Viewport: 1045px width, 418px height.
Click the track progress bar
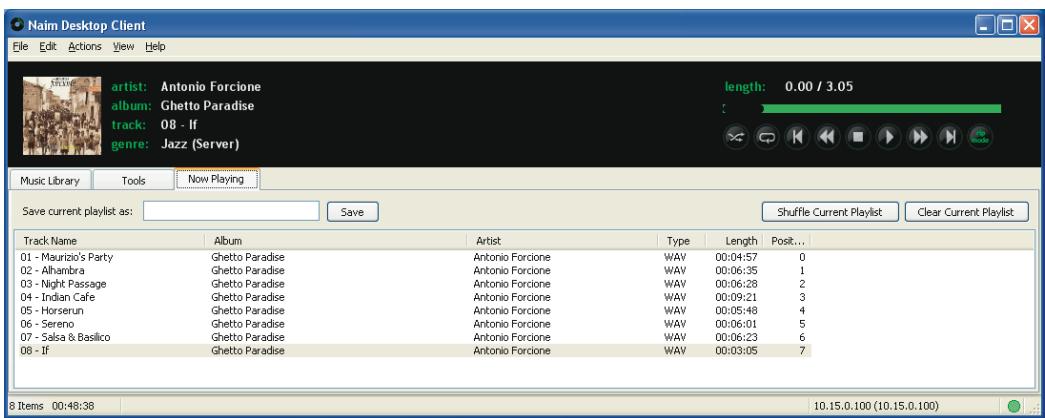[x=862, y=109]
